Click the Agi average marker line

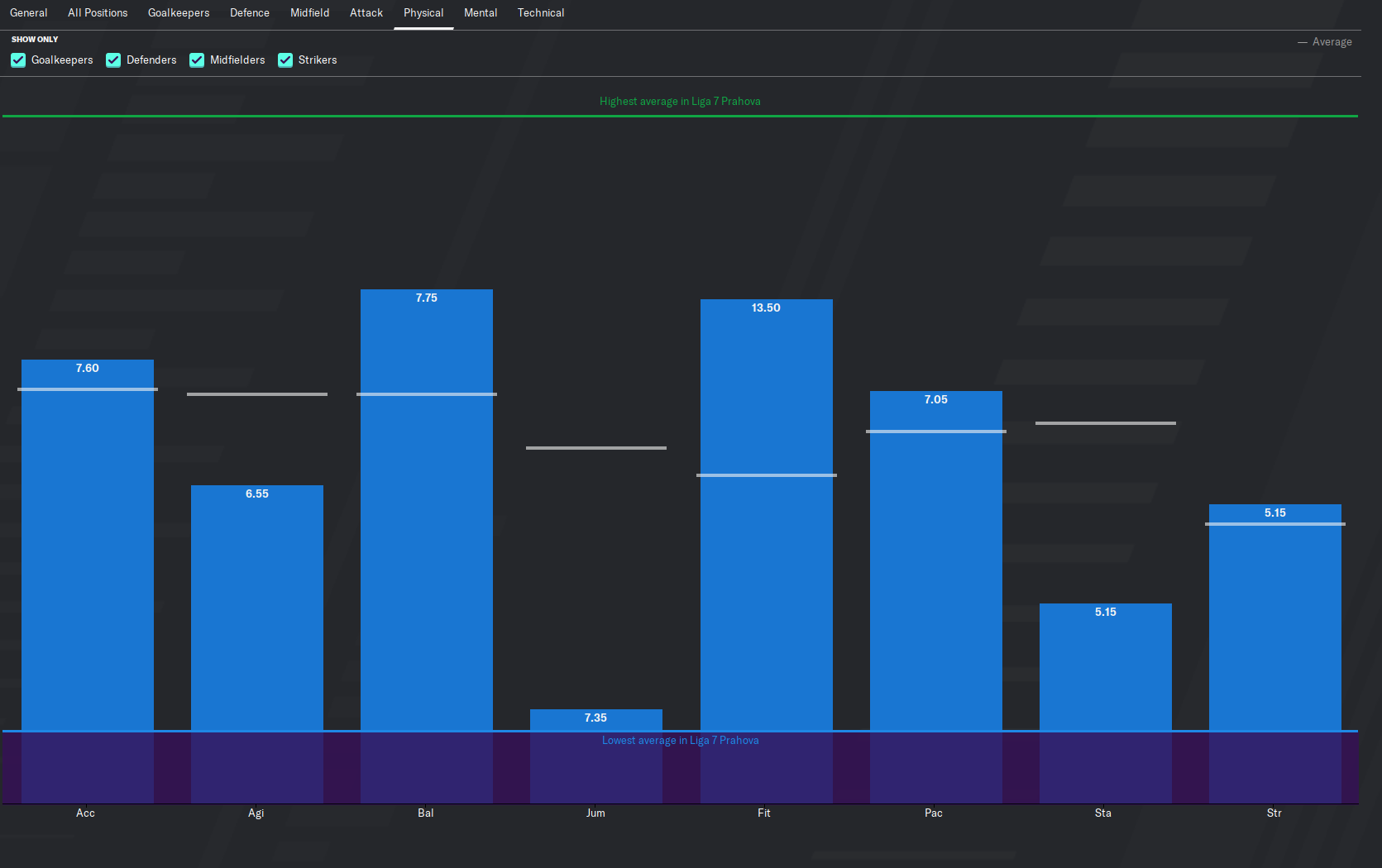257,394
